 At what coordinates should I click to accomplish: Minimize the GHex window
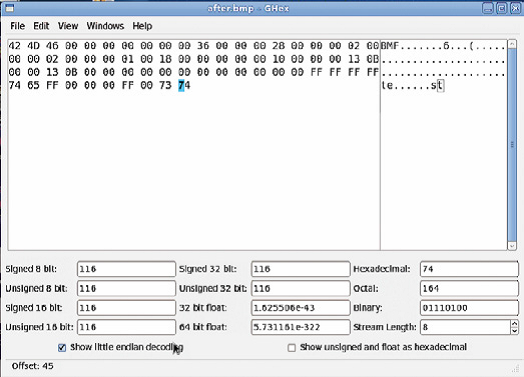point(488,8)
